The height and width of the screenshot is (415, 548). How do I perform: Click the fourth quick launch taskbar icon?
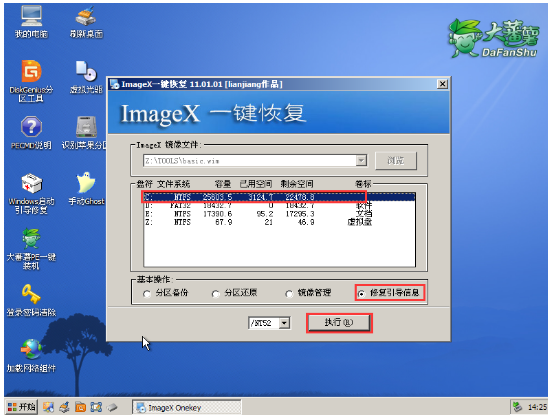[x=96, y=407]
